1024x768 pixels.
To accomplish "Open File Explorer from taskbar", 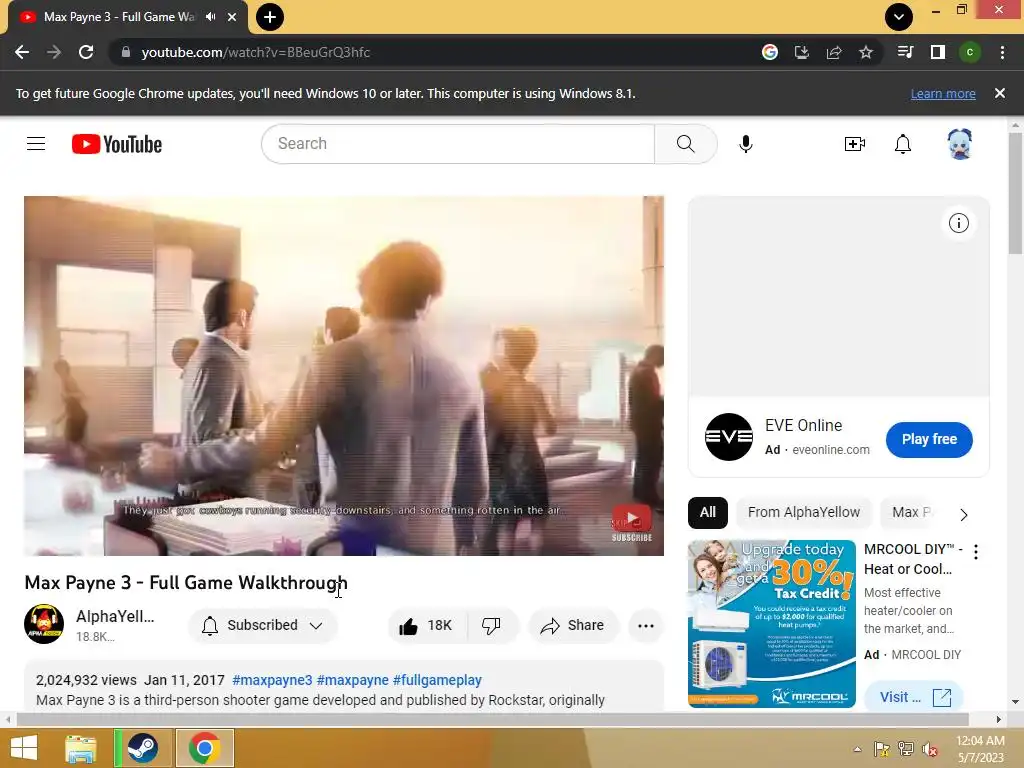I will [x=81, y=748].
